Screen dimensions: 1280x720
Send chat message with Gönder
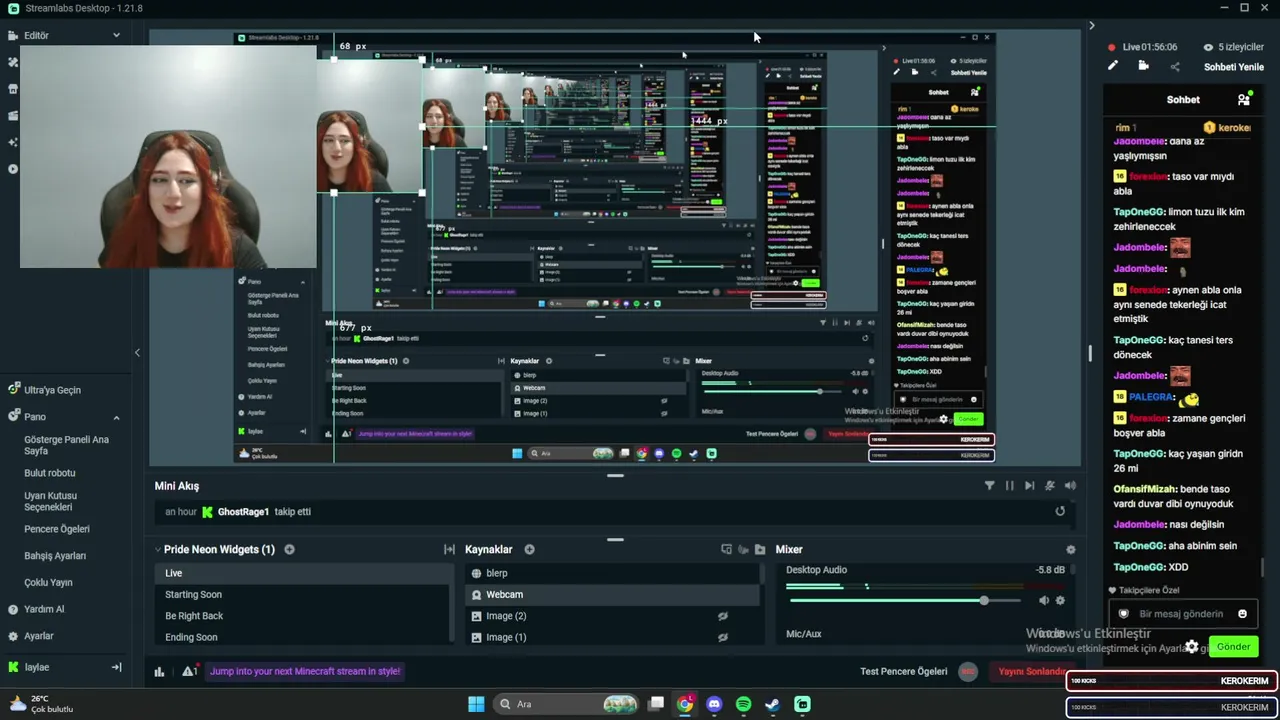click(x=1233, y=646)
